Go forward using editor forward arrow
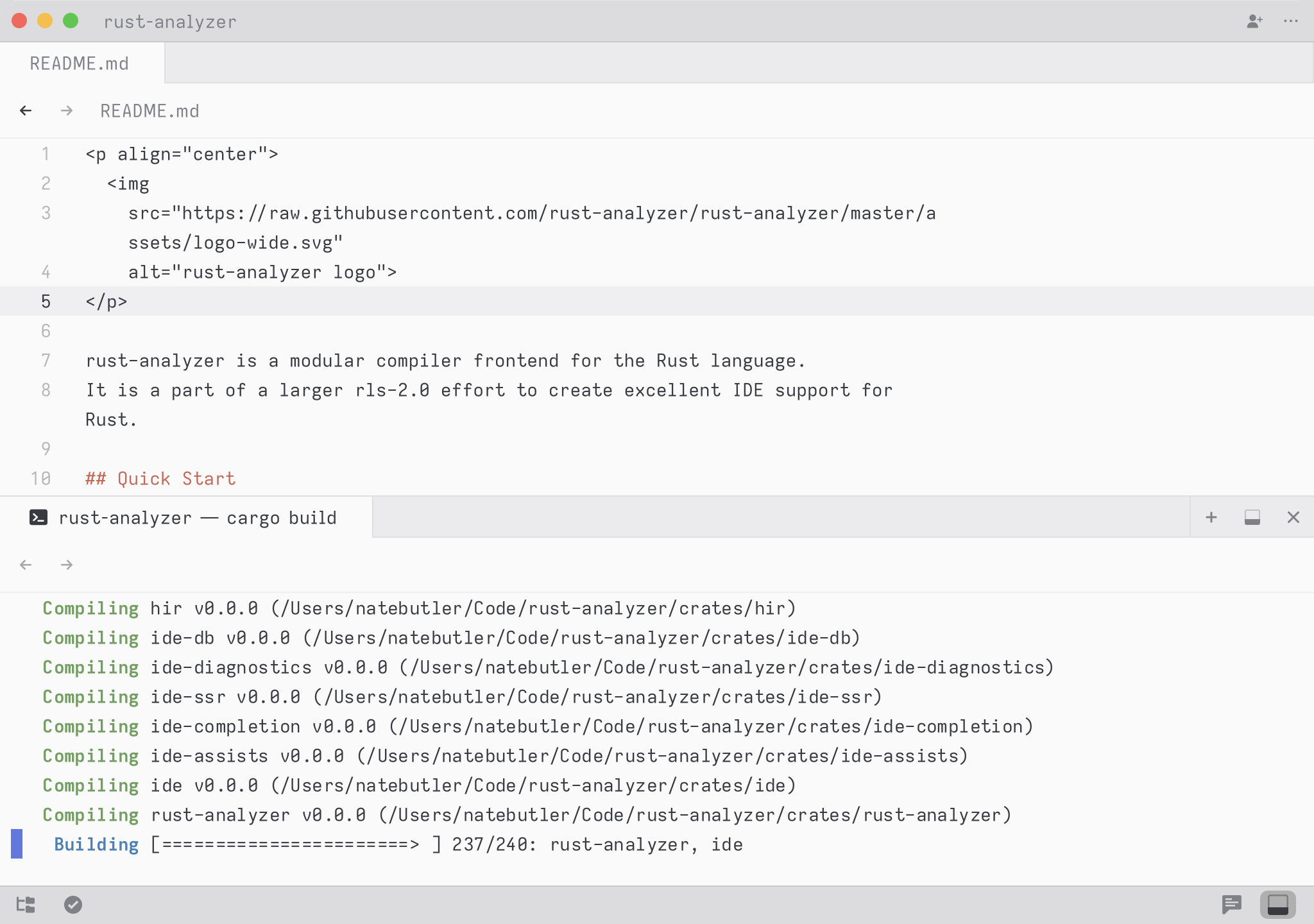This screenshot has height=924, width=1314. point(67,111)
